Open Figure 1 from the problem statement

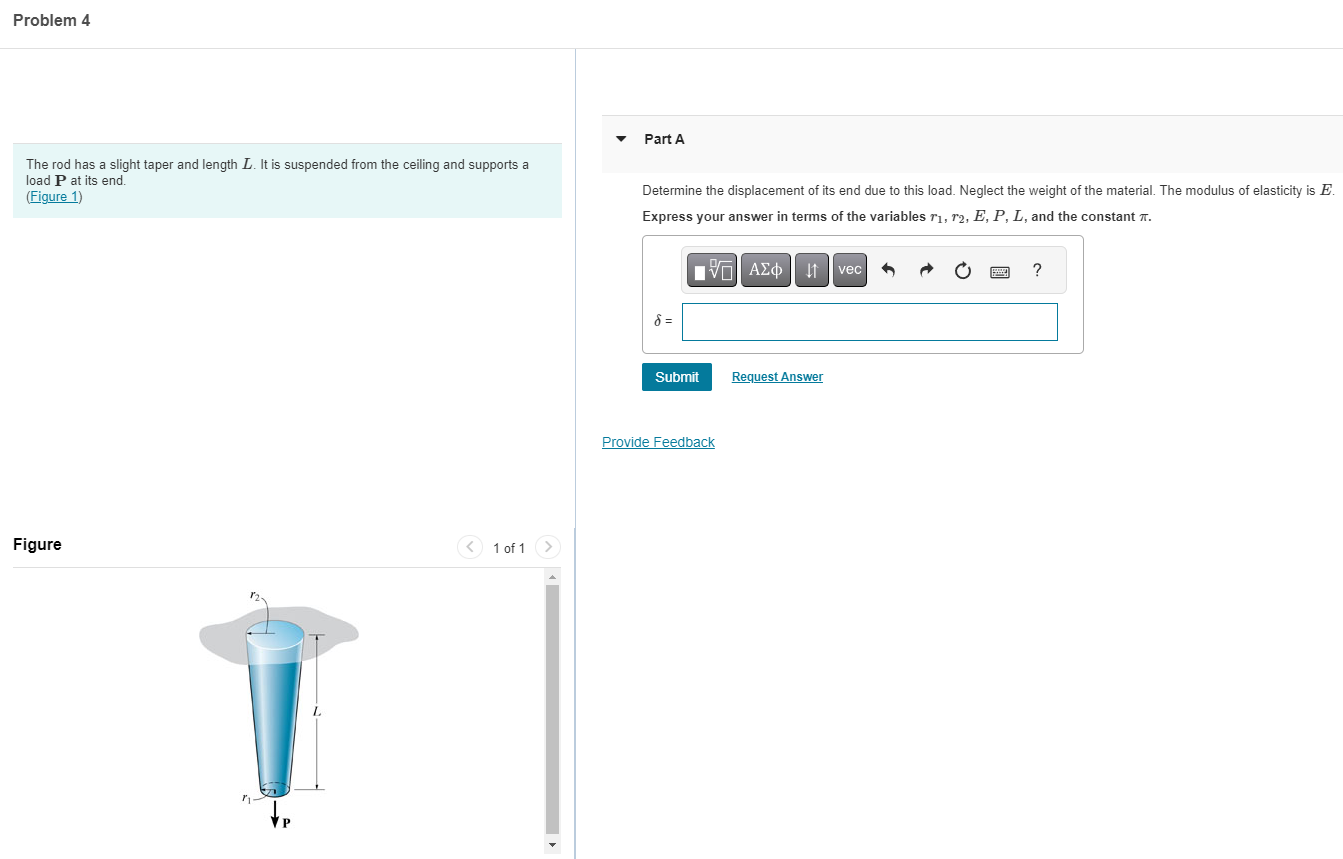click(x=53, y=196)
